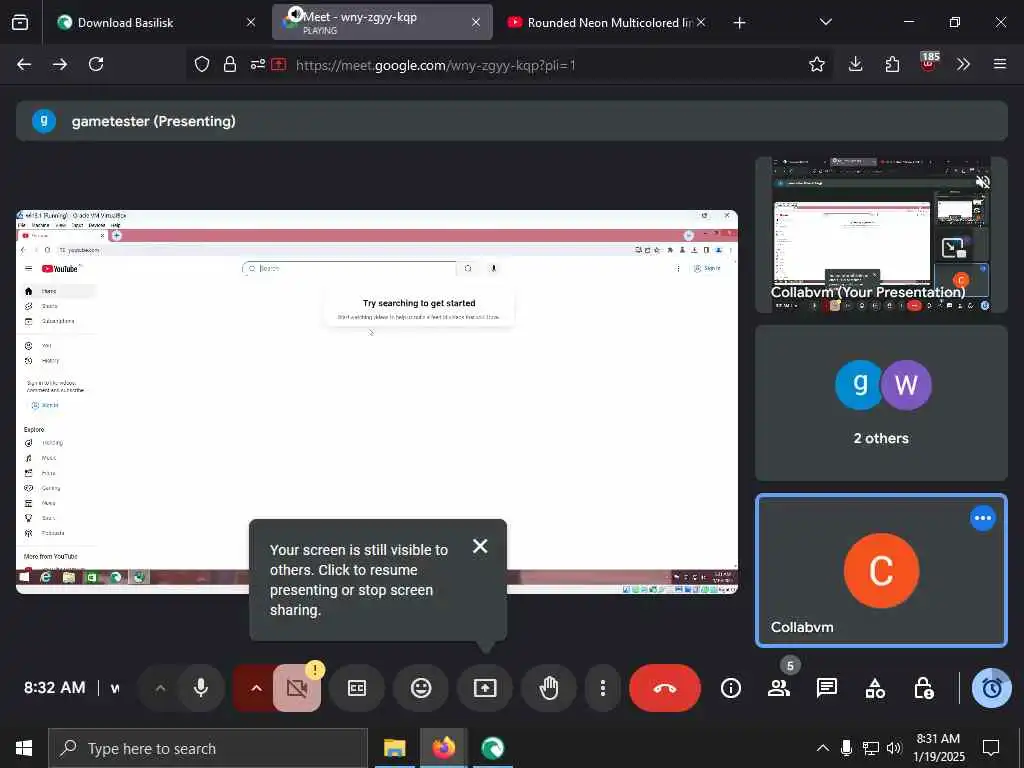Switch to the Meet wny-zgyy-kqp tab
Image resolution: width=1024 pixels, height=768 pixels.
382,22
